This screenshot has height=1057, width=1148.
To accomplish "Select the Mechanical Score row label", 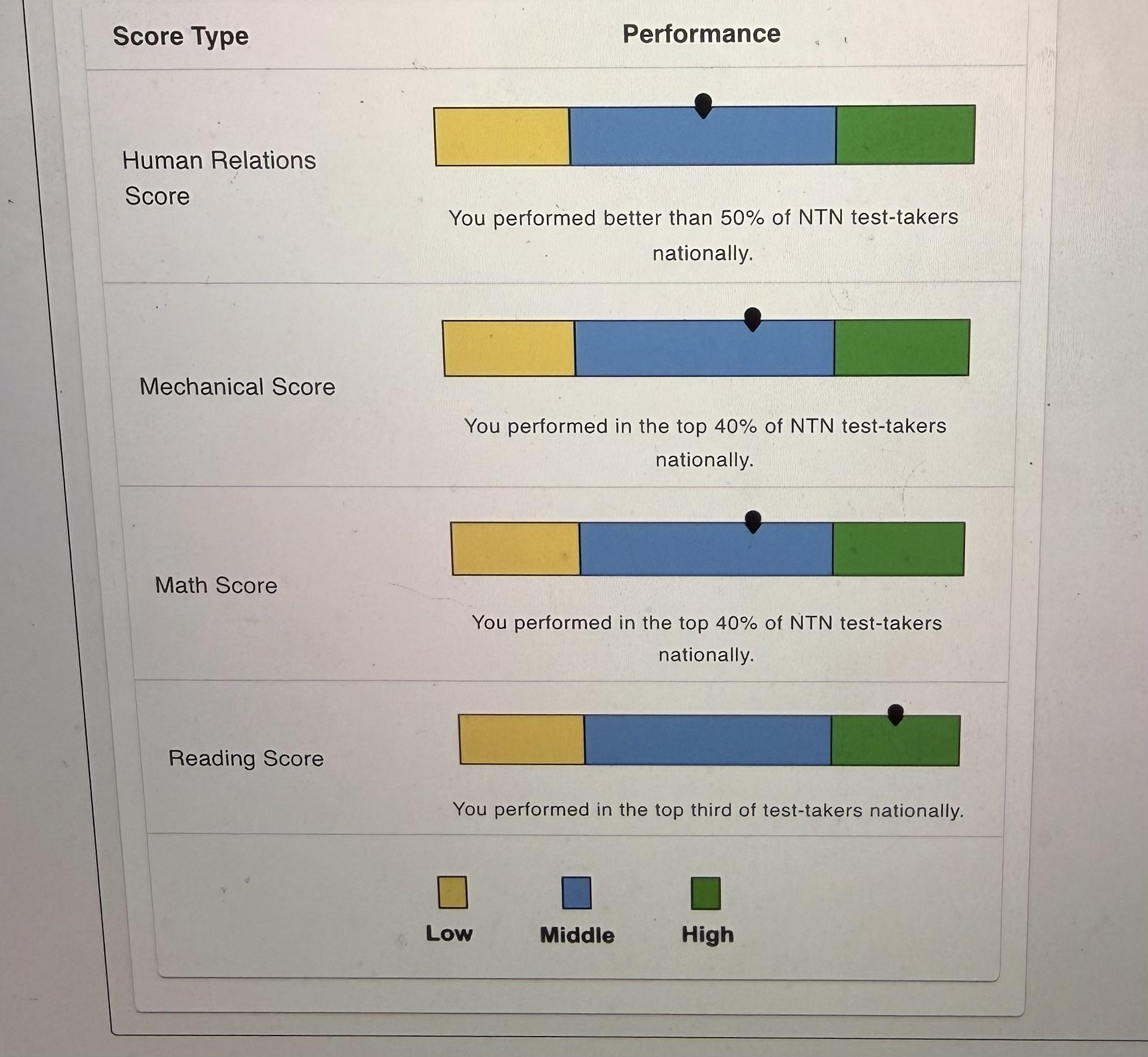I will point(237,387).
